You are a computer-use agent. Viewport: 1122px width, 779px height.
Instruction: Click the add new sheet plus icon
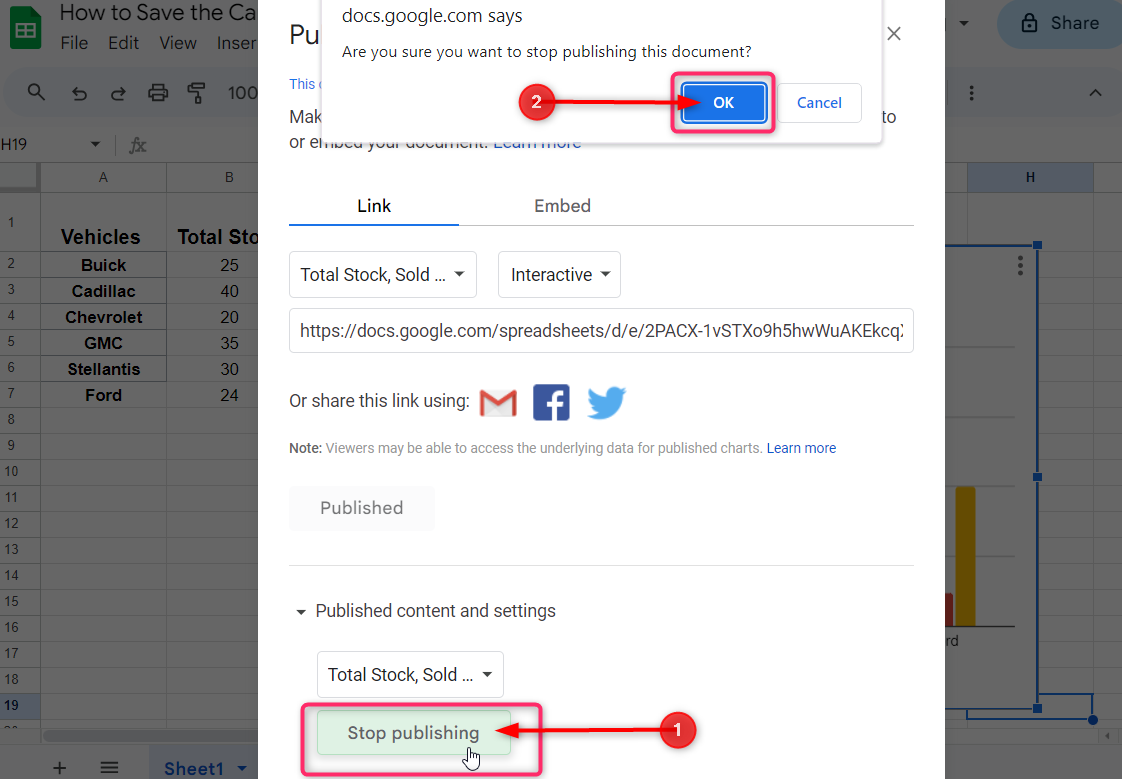point(59,767)
